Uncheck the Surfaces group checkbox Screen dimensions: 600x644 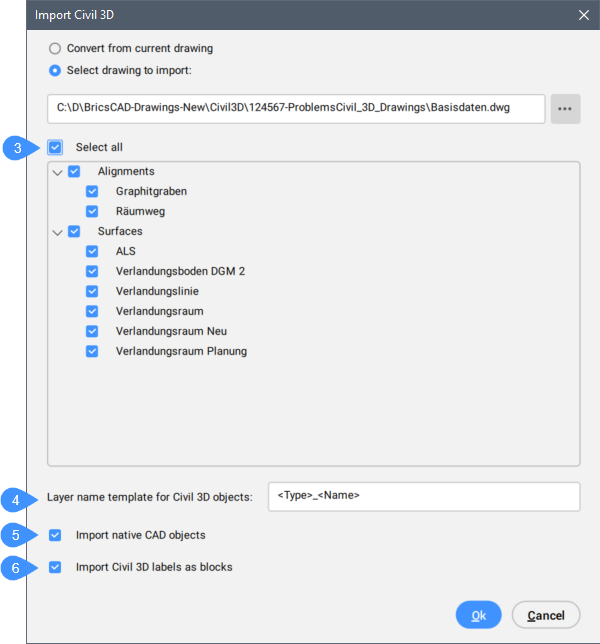point(74,232)
